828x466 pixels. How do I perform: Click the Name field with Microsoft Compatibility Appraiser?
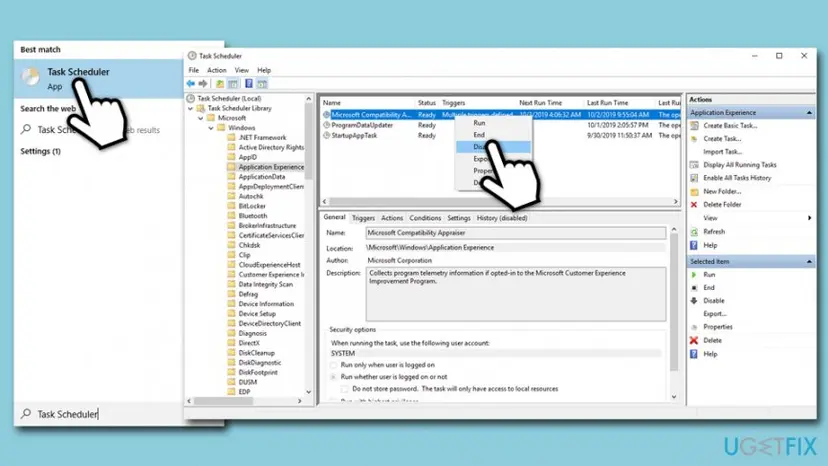515,232
